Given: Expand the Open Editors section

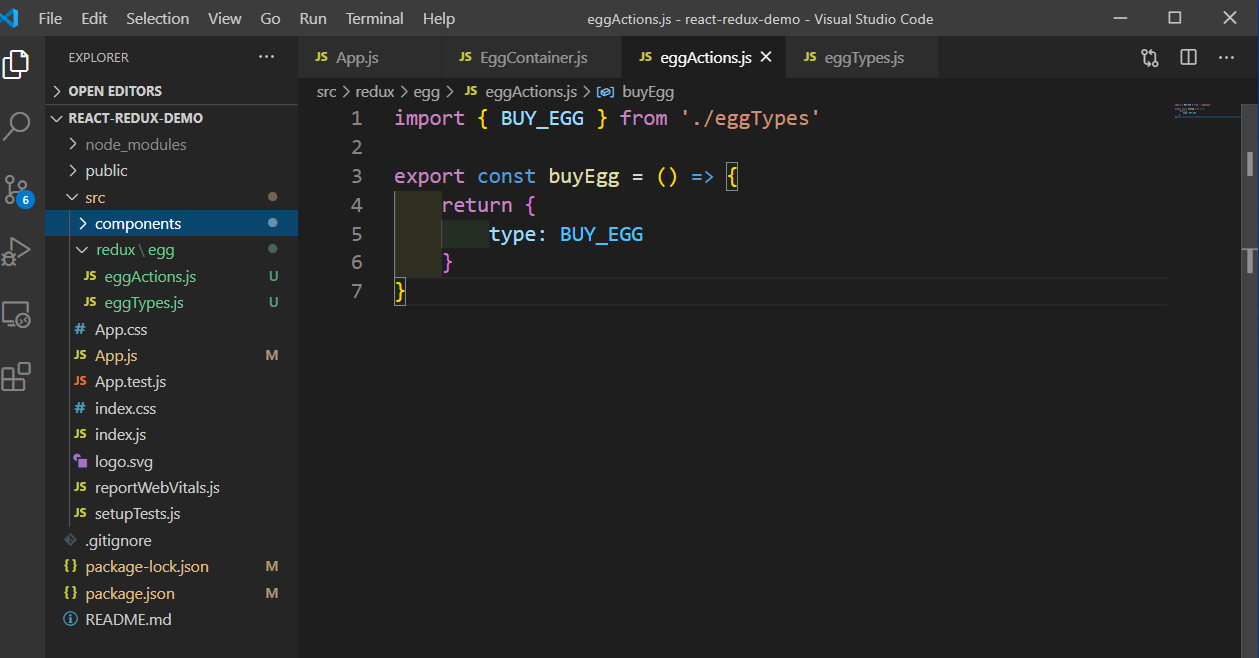Looking at the screenshot, I should (x=172, y=91).
